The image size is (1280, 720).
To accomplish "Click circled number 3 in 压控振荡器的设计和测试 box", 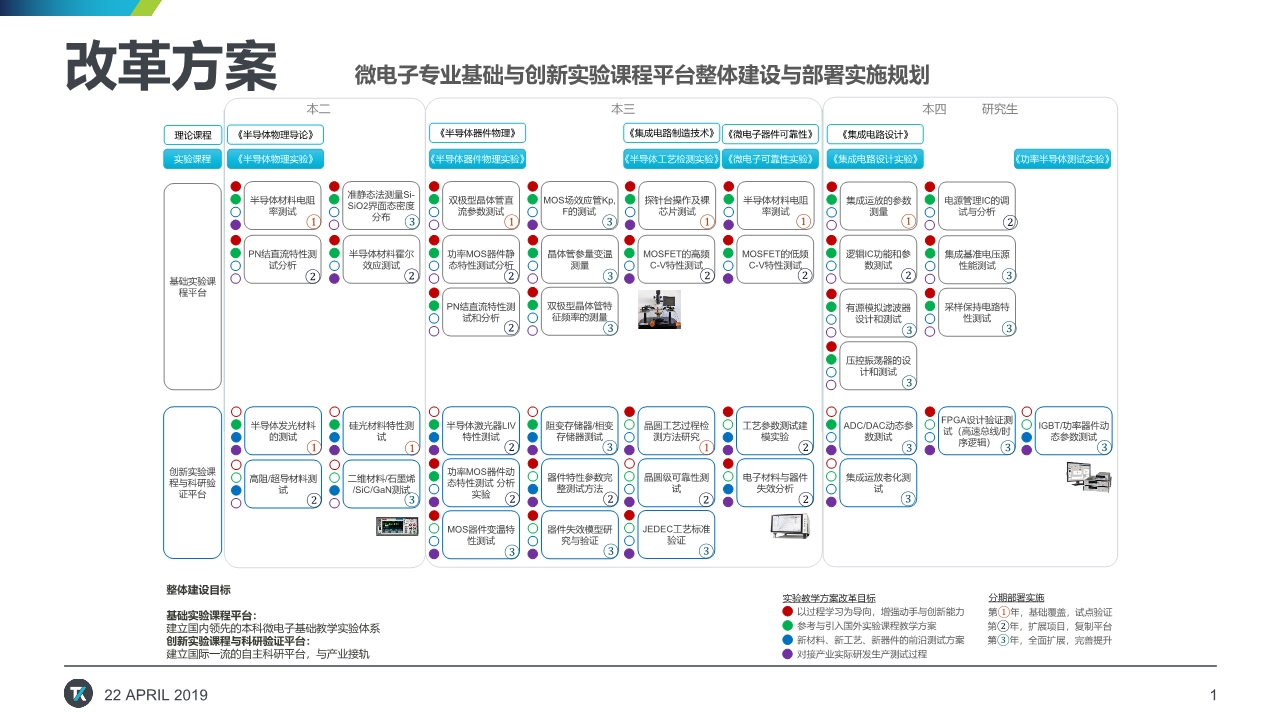I will [908, 382].
